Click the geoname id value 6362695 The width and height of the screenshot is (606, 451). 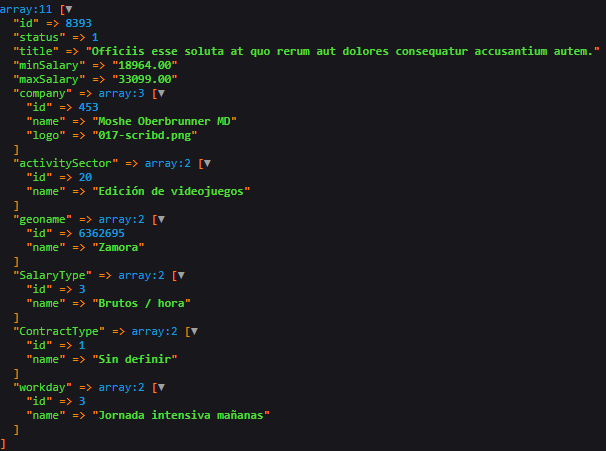102,233
